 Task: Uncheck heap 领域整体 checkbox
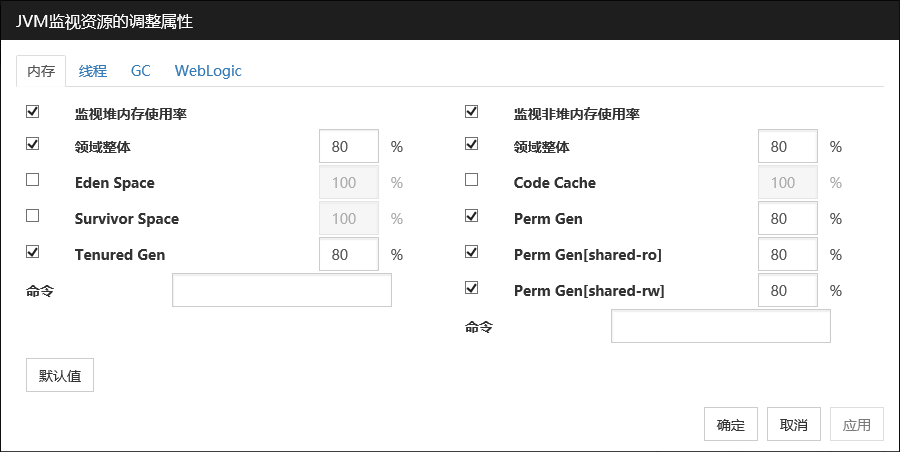[x=32, y=144]
